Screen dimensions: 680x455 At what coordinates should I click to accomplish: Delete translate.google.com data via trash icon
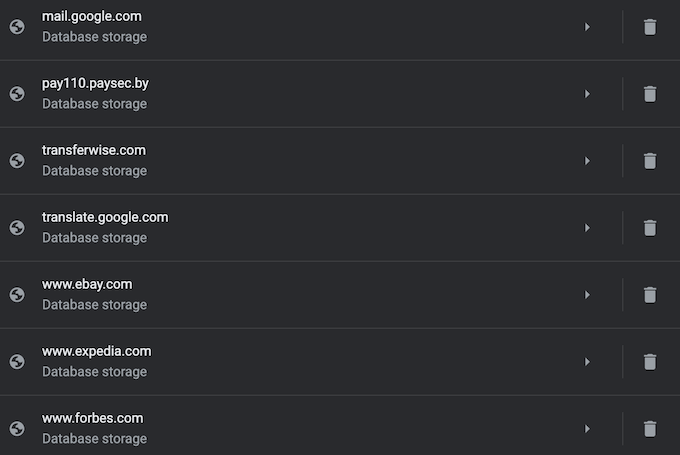point(650,228)
